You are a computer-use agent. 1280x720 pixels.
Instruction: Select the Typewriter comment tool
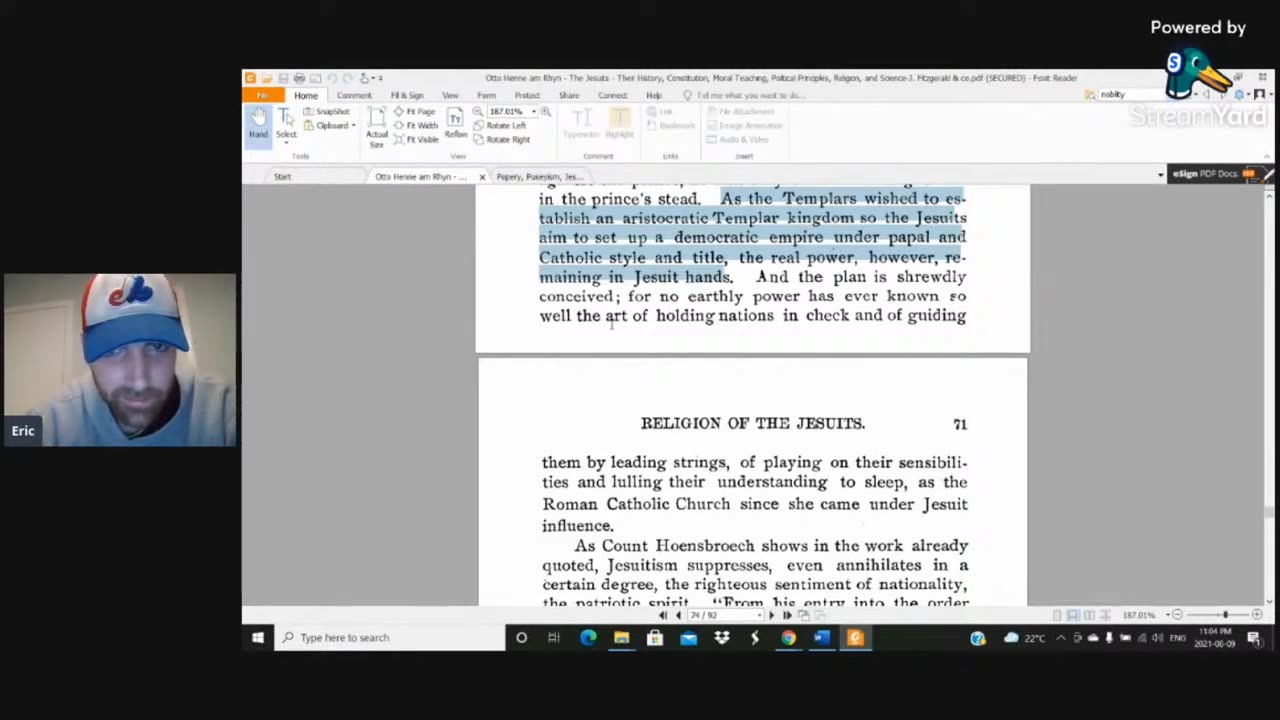(x=581, y=122)
